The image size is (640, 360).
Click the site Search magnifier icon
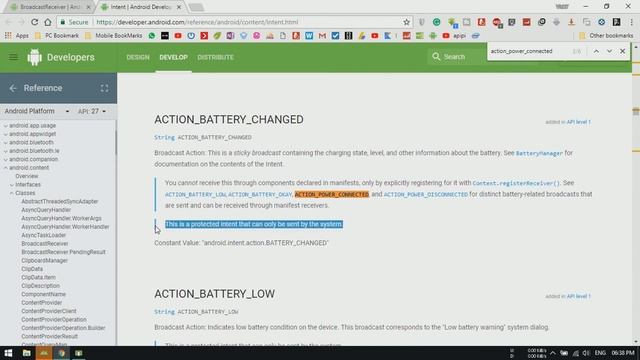coord(436,57)
